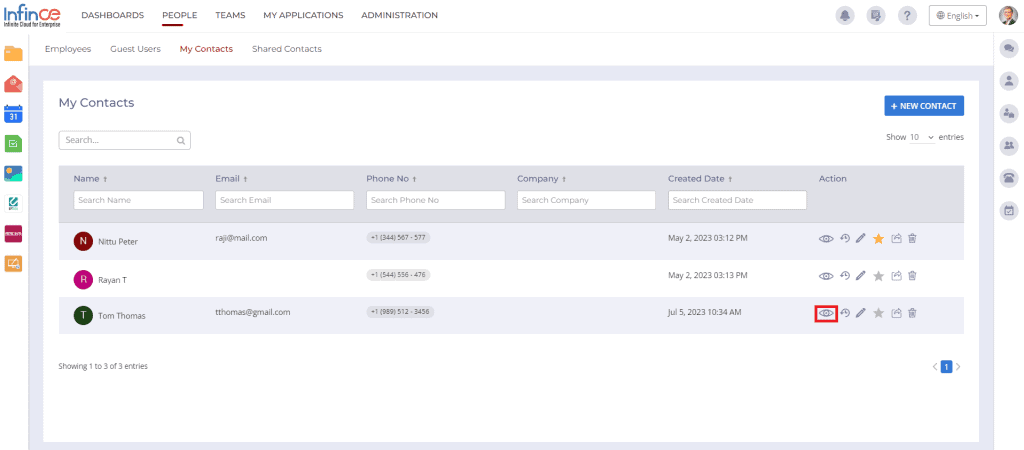
Task: Open chat icon in right panel
Action: pos(1009,48)
